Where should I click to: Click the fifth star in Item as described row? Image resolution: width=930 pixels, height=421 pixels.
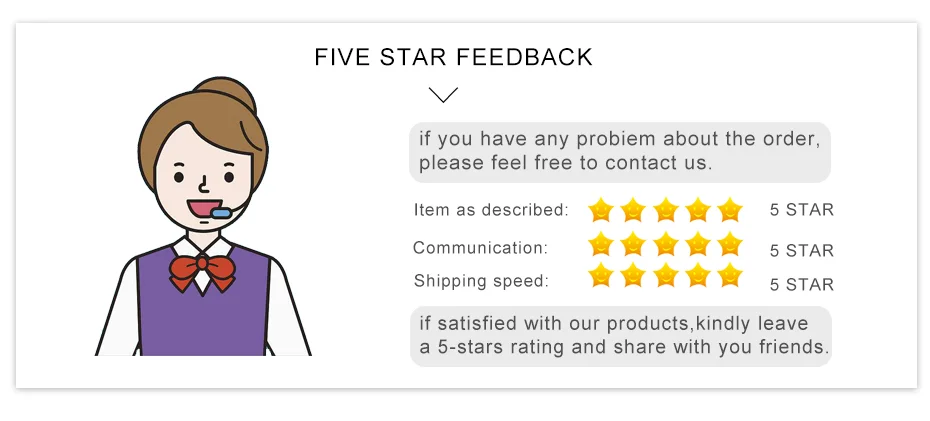730,210
